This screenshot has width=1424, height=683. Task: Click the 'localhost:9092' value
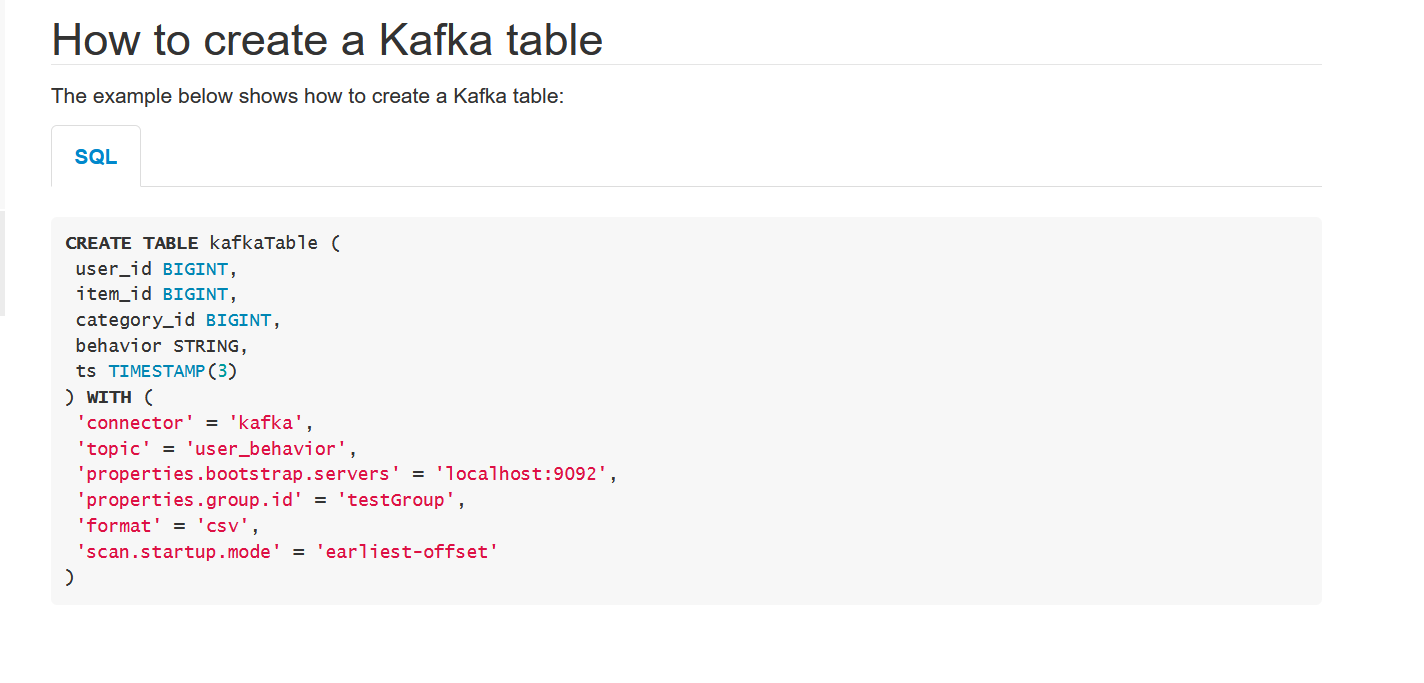[521, 474]
